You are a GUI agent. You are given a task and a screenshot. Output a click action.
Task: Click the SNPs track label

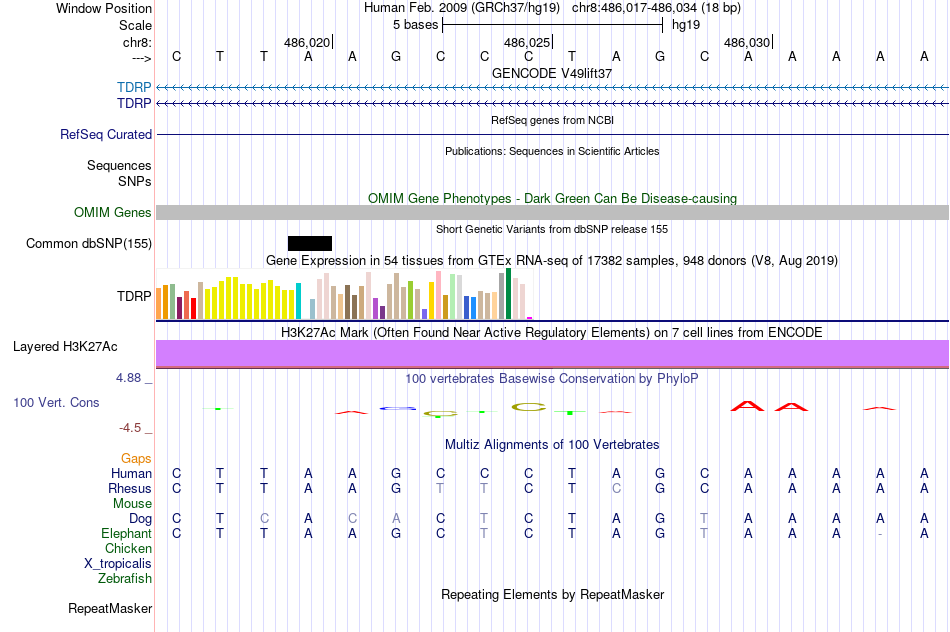pos(135,181)
